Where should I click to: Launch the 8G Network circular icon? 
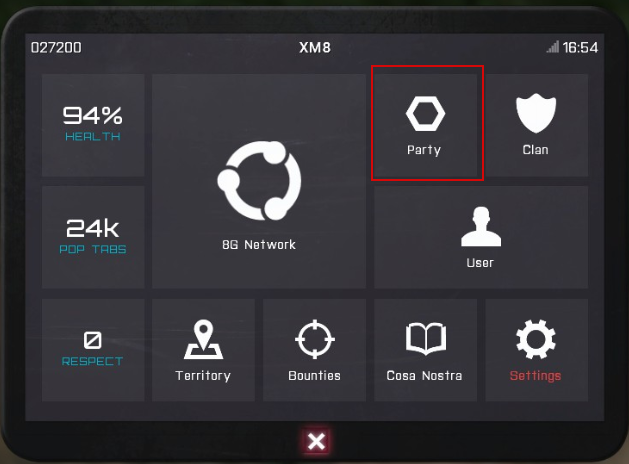(x=259, y=180)
